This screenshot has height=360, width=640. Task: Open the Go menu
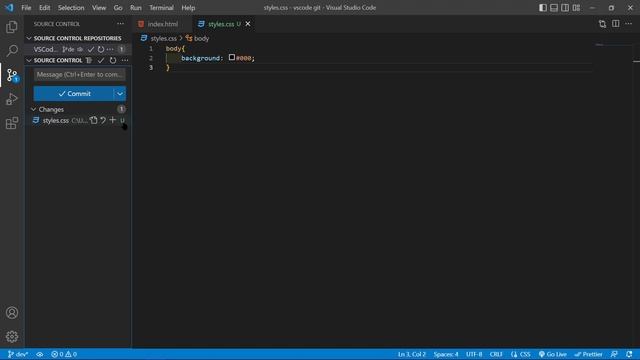[x=118, y=8]
